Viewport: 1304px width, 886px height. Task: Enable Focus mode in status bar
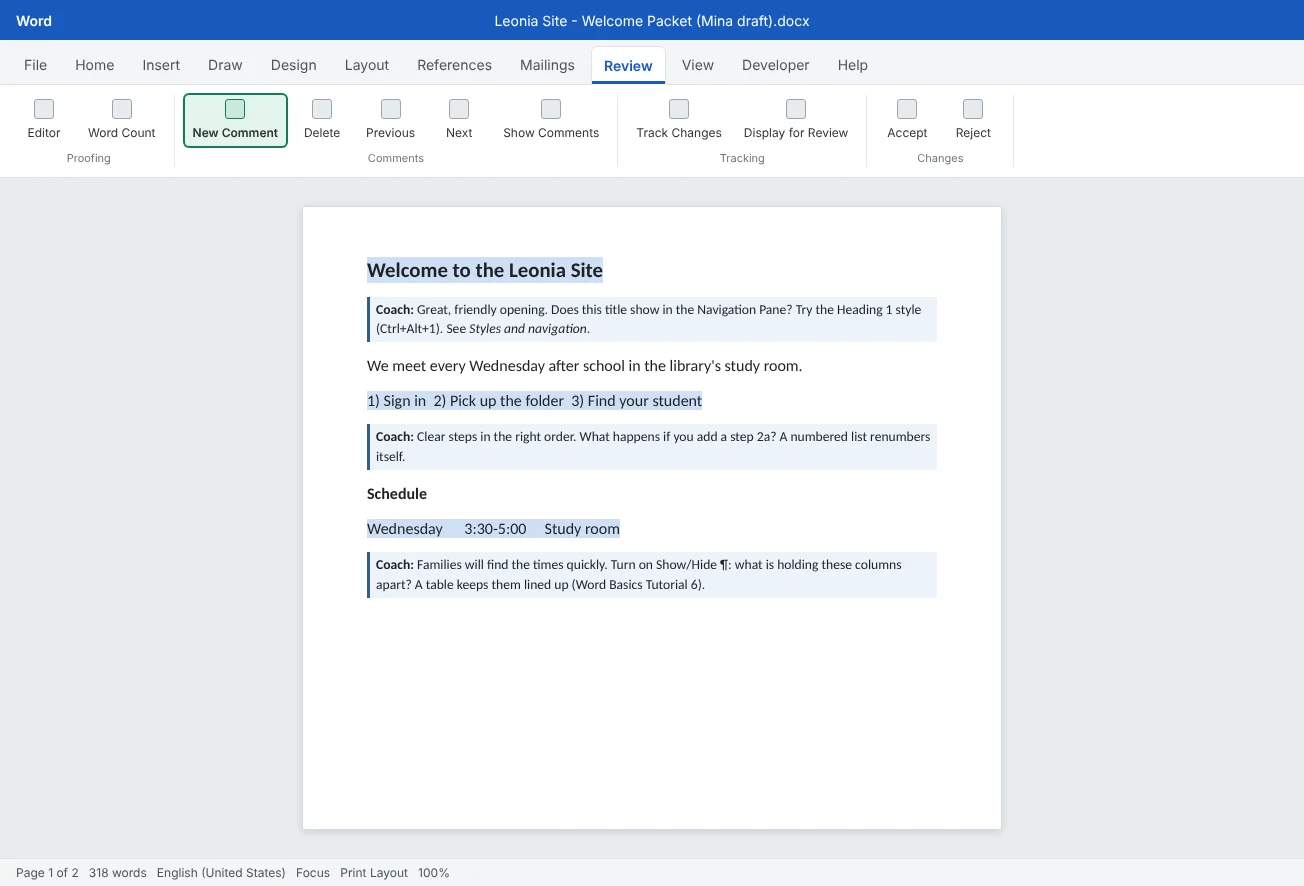tap(313, 873)
